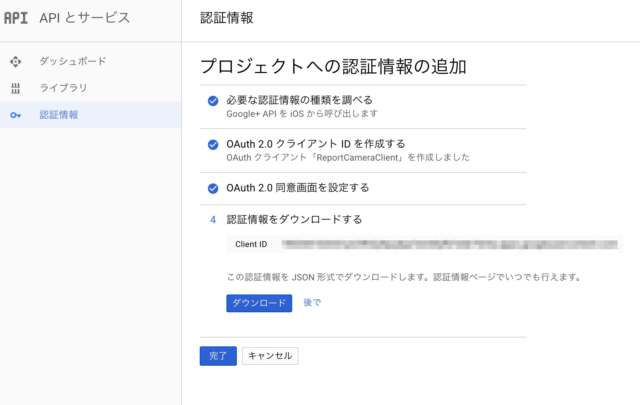Screen dimensions: 640x405
Task: Click the 完了 button
Action: click(x=218, y=356)
